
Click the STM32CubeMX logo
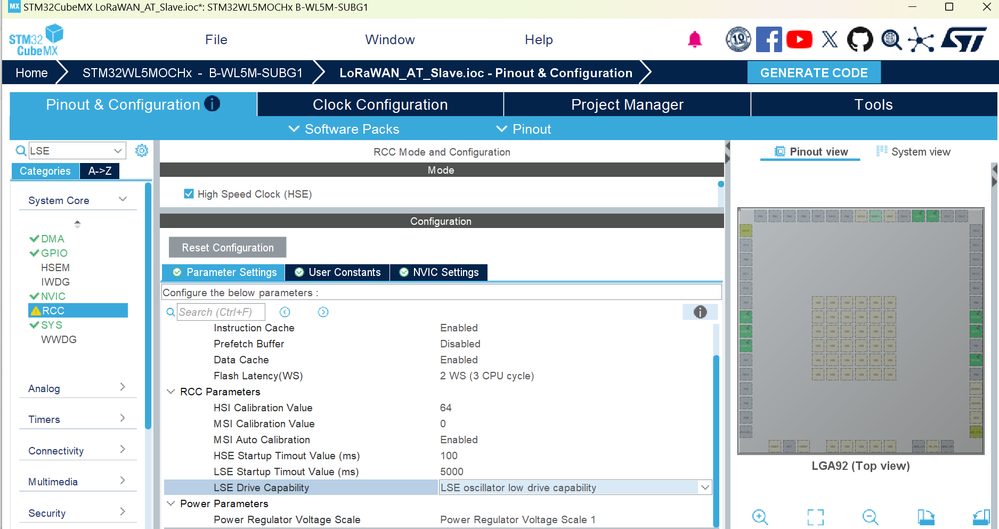36,40
